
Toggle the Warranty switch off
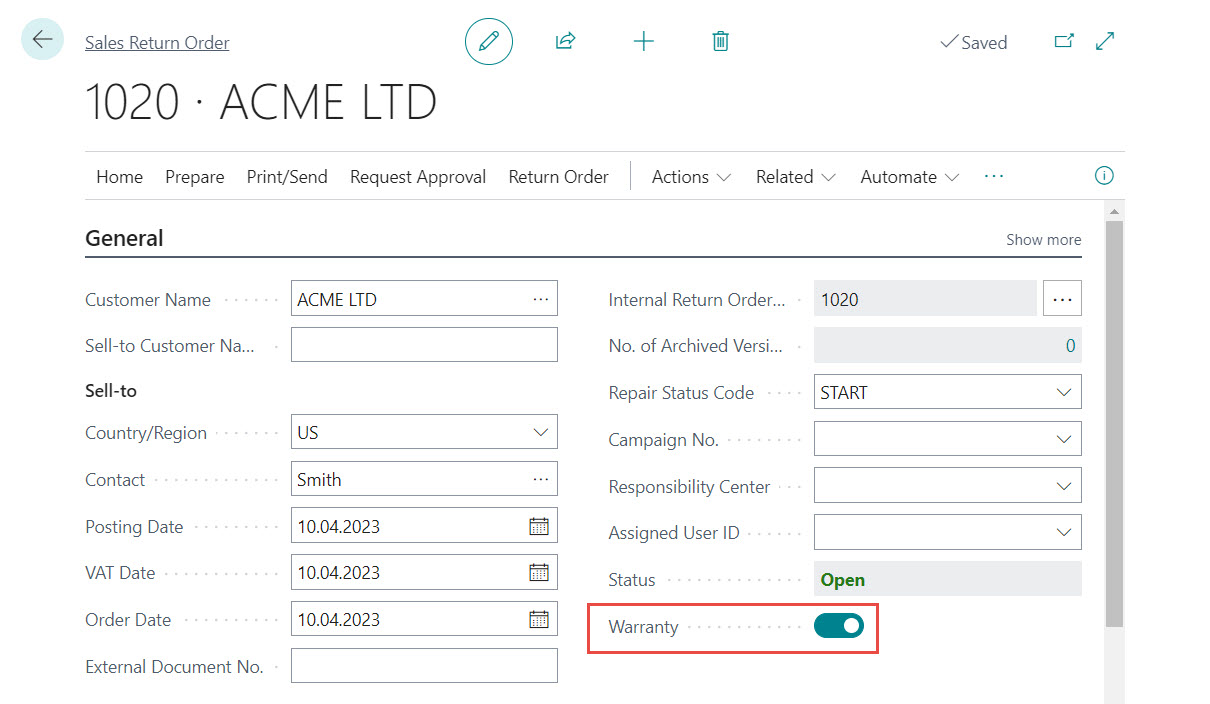pyautogui.click(x=838, y=626)
